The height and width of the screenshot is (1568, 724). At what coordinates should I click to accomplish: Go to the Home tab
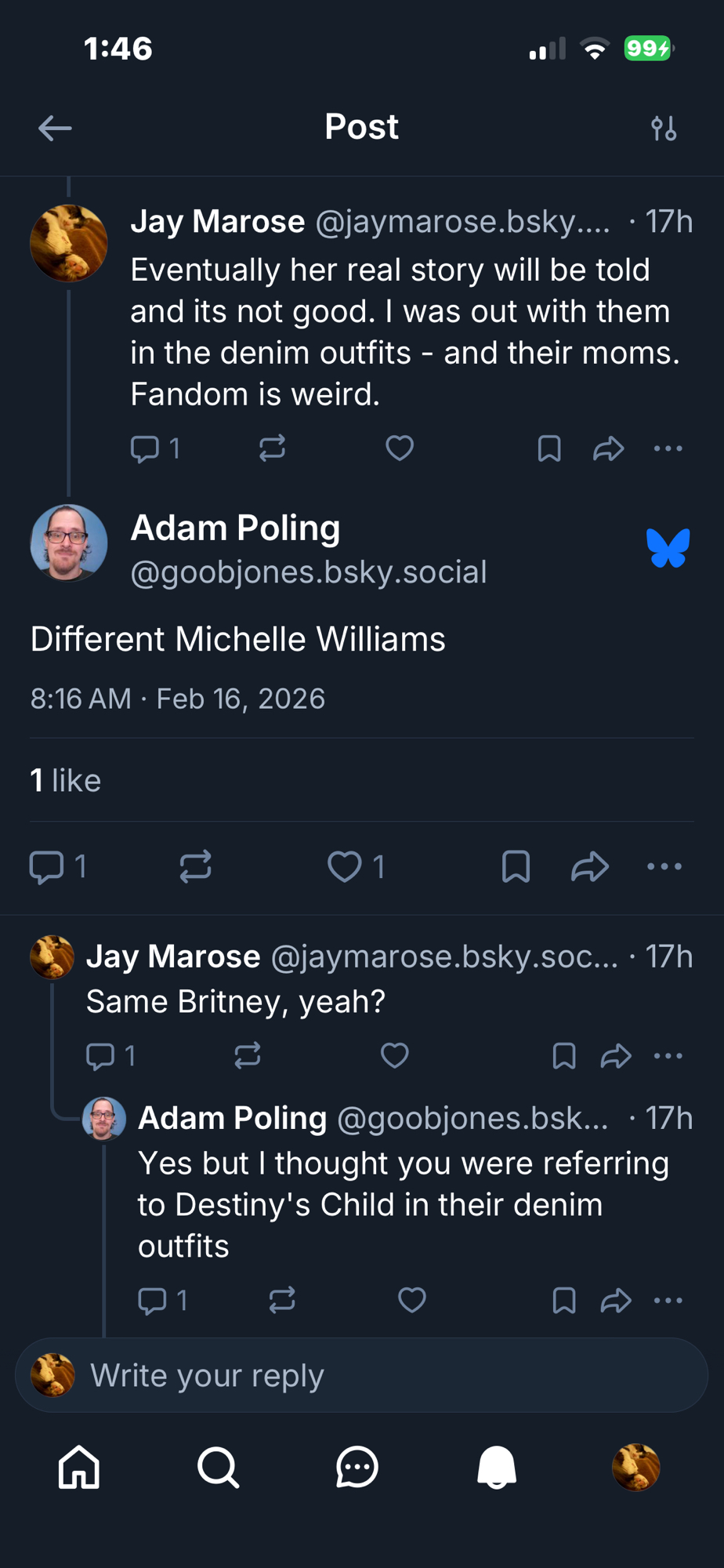click(79, 1467)
